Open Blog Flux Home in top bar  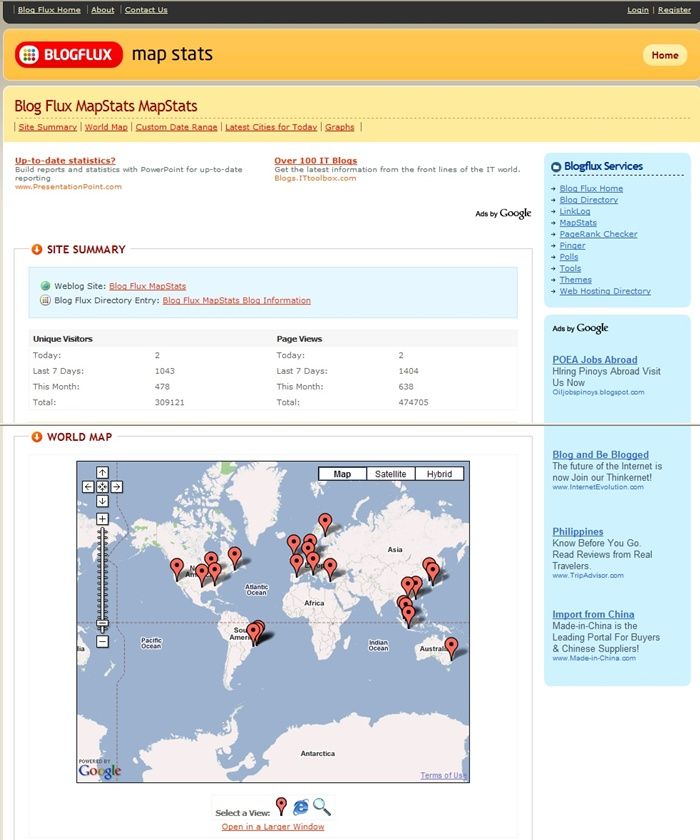click(49, 10)
